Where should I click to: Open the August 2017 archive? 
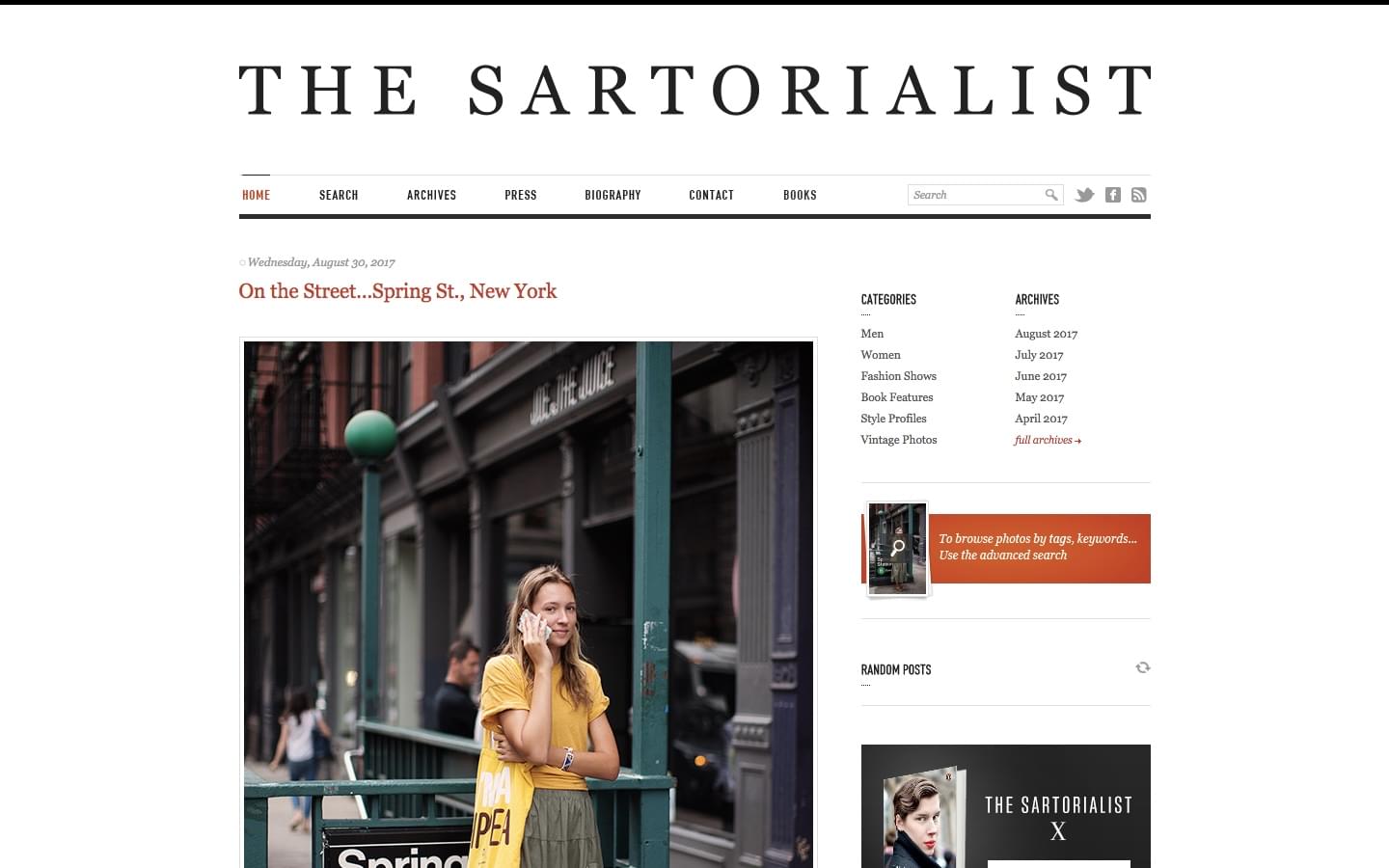click(x=1046, y=334)
